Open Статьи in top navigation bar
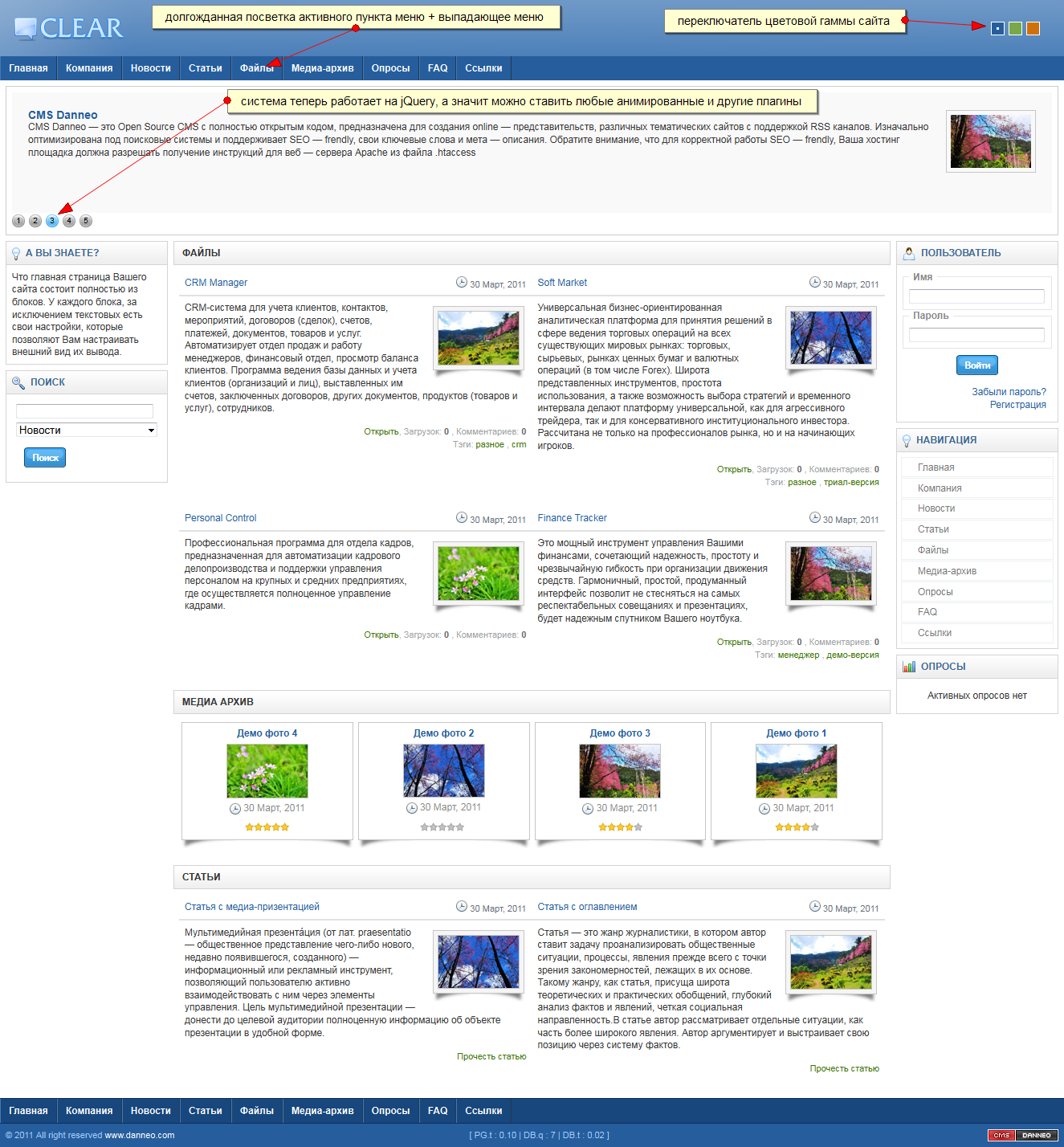Screen dimensions: 1064x1147 pyautogui.click(x=206, y=68)
